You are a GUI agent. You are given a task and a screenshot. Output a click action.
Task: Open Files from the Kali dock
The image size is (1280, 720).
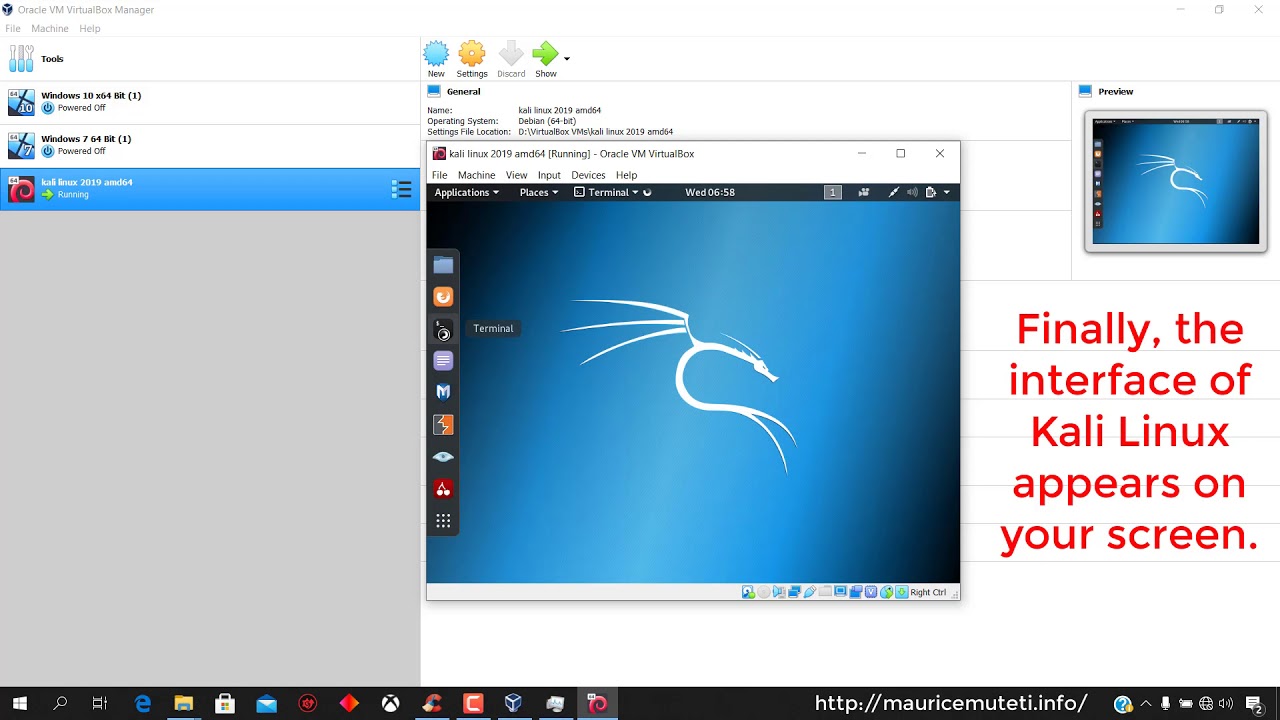pos(443,265)
